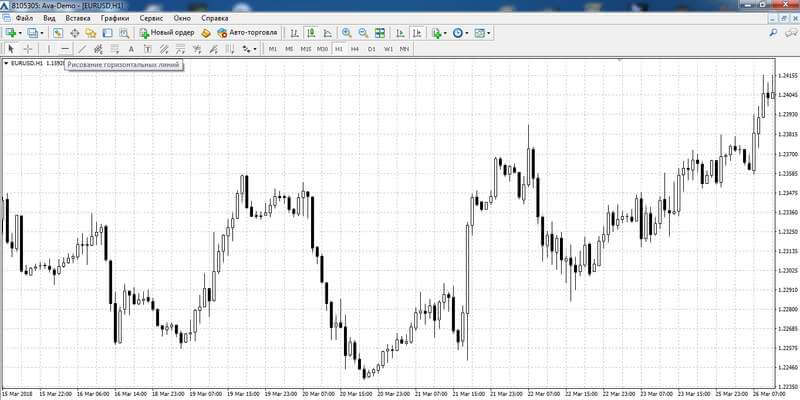Image resolution: width=800 pixels, height=400 pixels.
Task: Select the Text 'A' tool
Action: (x=131, y=49)
